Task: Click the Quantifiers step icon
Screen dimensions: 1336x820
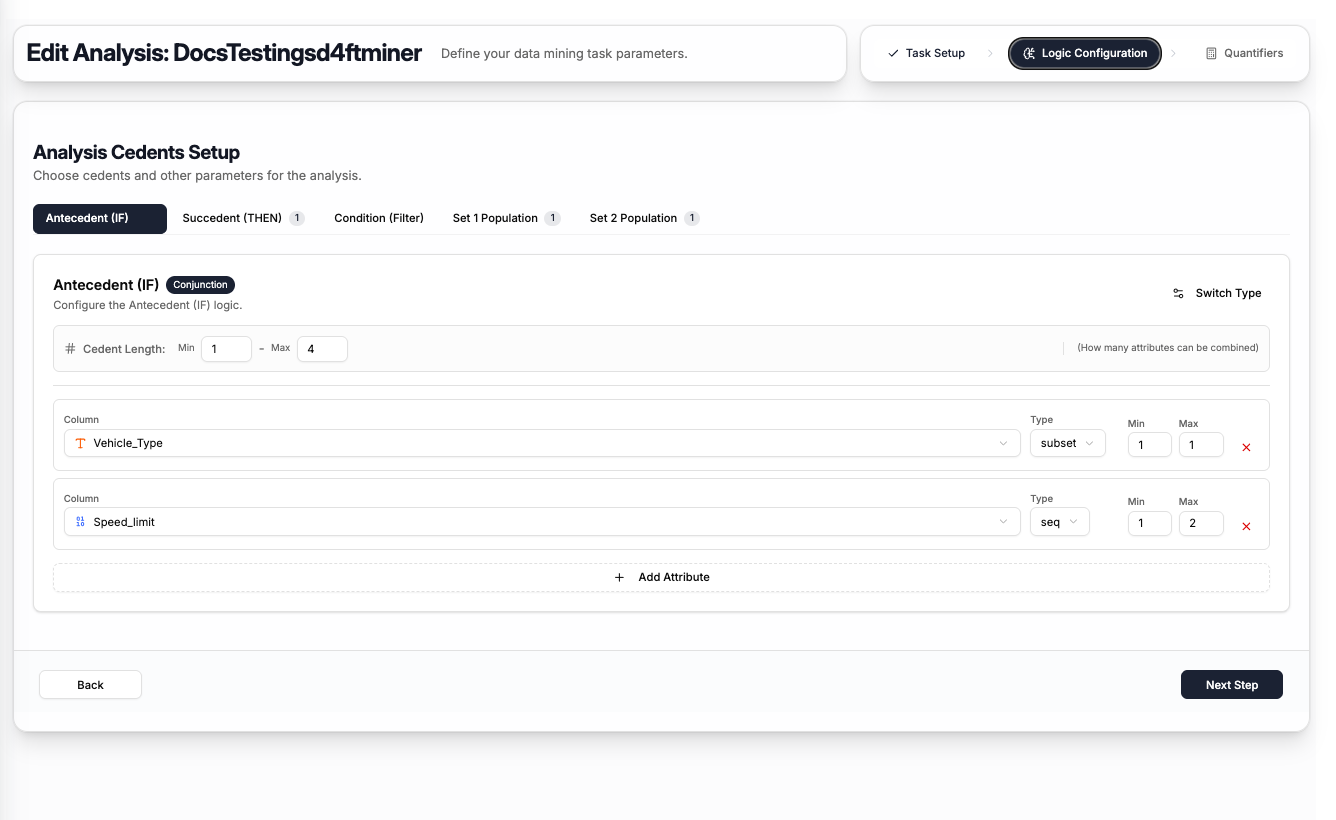Action: [1211, 53]
